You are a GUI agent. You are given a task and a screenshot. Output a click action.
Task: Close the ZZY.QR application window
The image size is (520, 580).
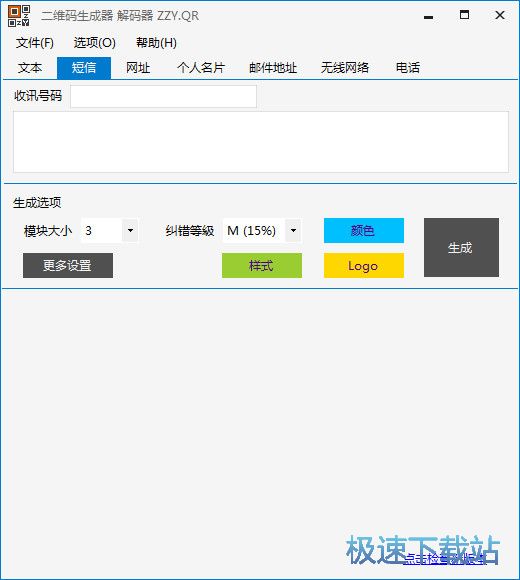pos(500,15)
